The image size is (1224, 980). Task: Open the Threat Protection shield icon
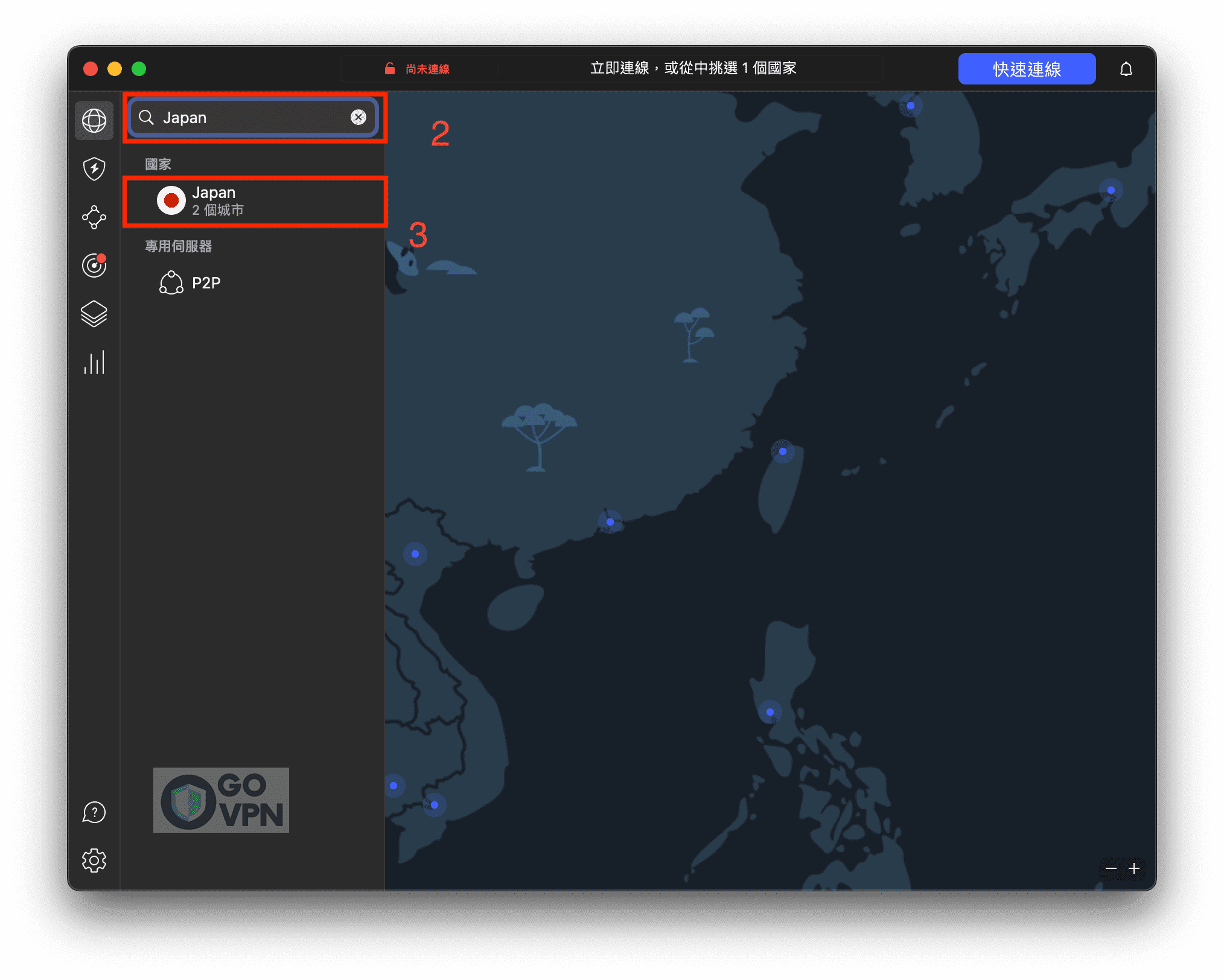coord(94,169)
